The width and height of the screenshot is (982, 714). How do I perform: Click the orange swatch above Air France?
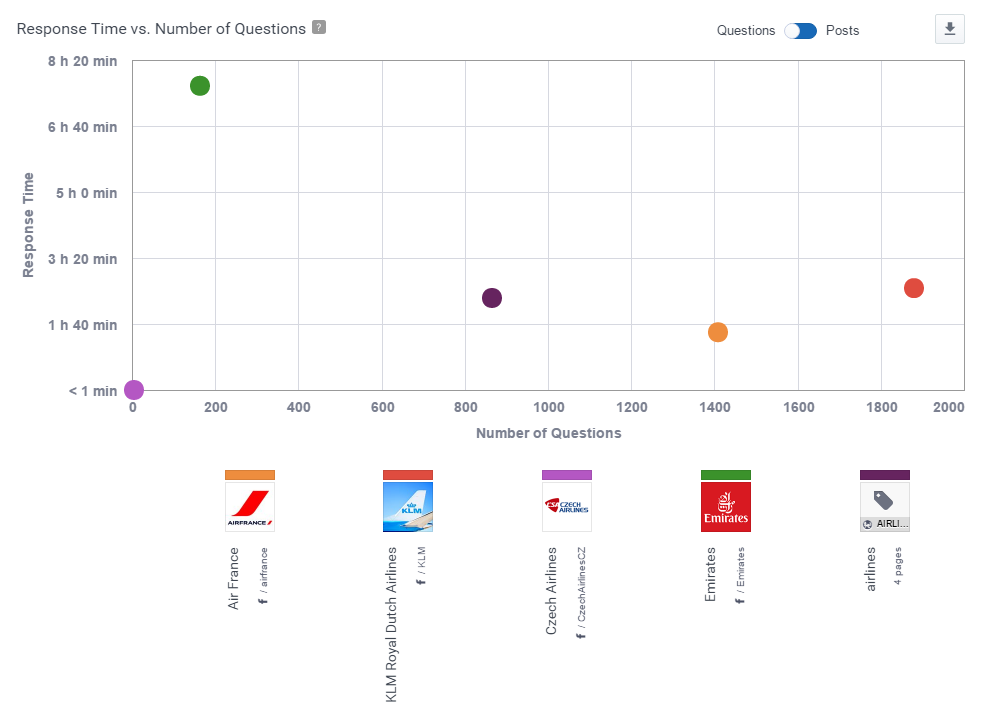(250, 475)
